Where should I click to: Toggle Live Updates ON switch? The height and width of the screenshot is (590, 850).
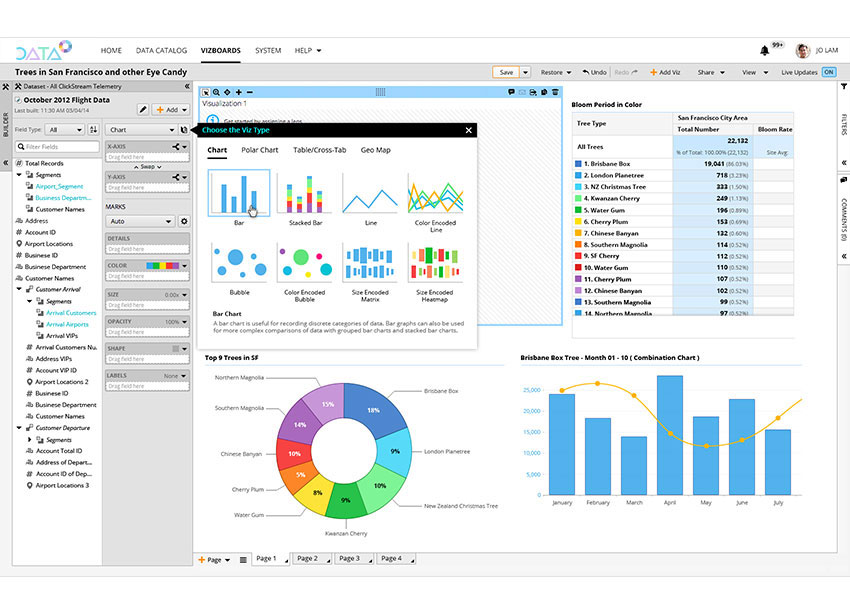[x=828, y=72]
